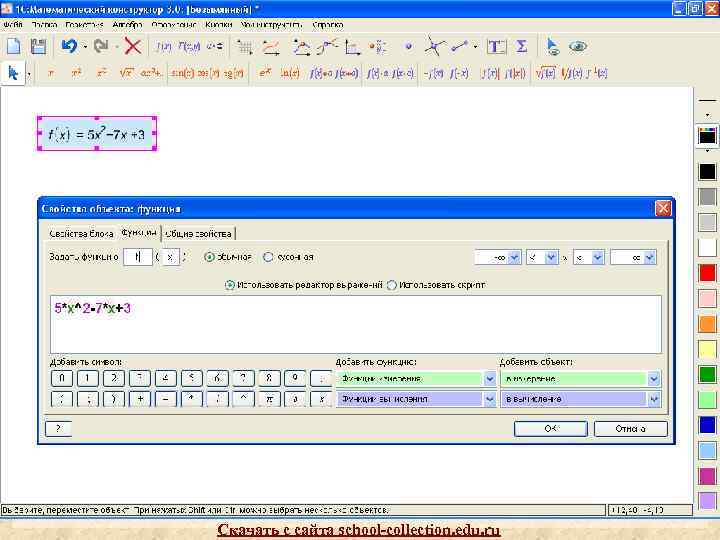This screenshot has width=720, height=540.
Task: Pick the dark blue color swatch
Action: 707,425
